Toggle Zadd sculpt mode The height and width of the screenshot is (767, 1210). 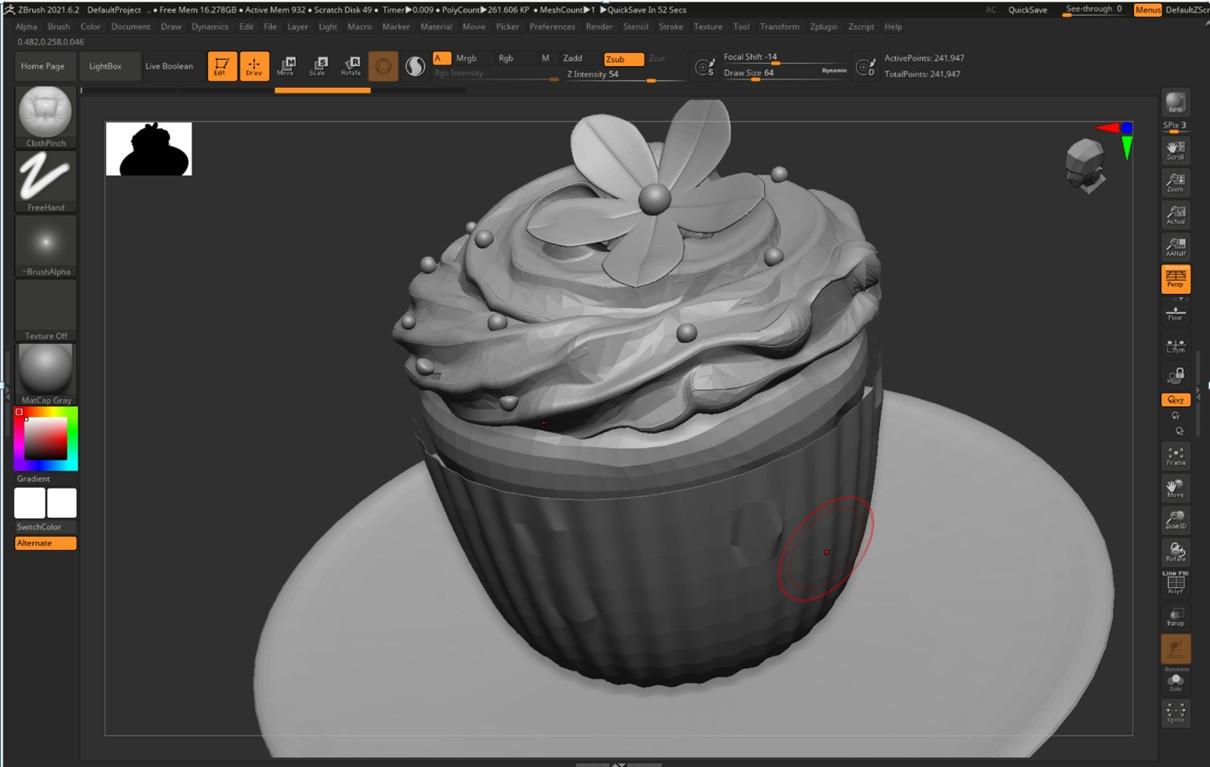[573, 59]
